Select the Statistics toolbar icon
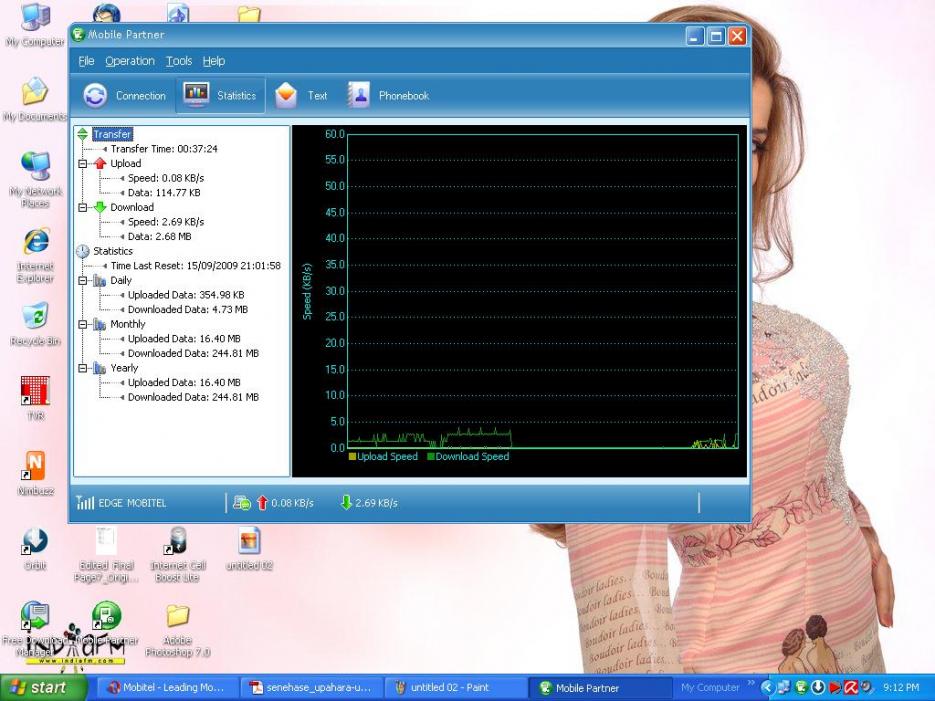 tap(196, 95)
